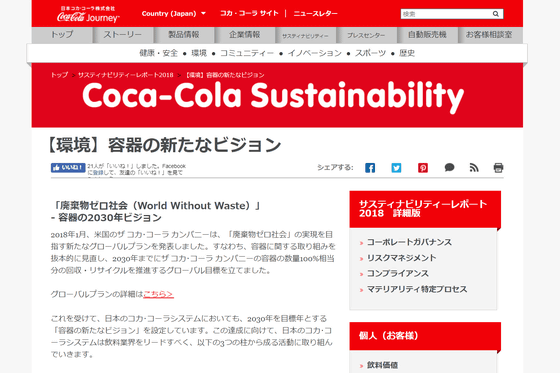This screenshot has height=373, width=560.
Task: Open the 飲料価値 sidebar link
Action: (x=382, y=365)
